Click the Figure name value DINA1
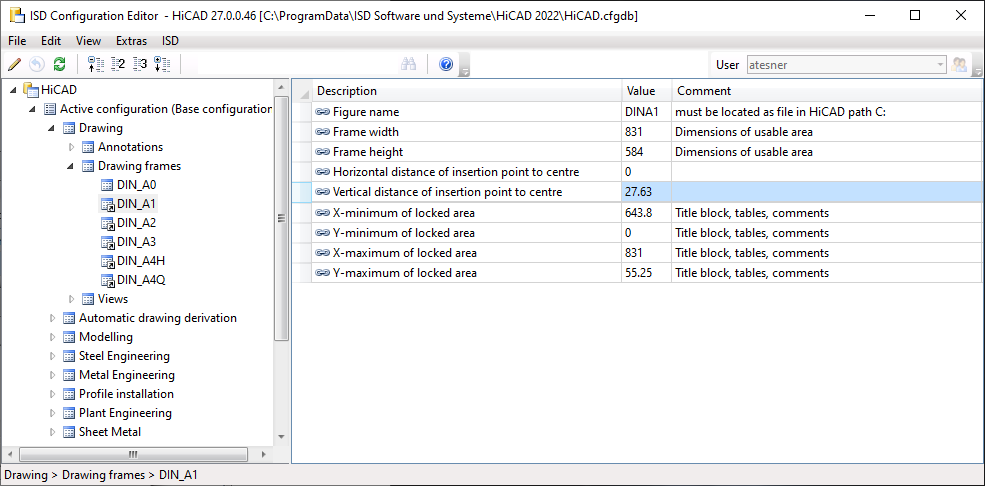 point(647,112)
